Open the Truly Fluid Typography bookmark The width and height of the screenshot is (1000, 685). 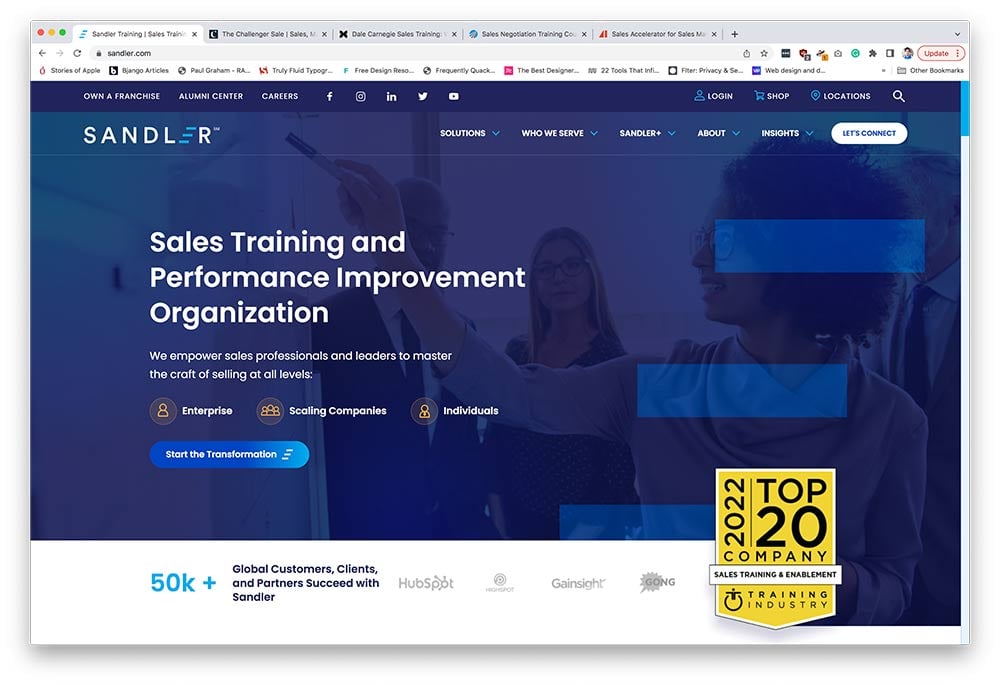296,70
